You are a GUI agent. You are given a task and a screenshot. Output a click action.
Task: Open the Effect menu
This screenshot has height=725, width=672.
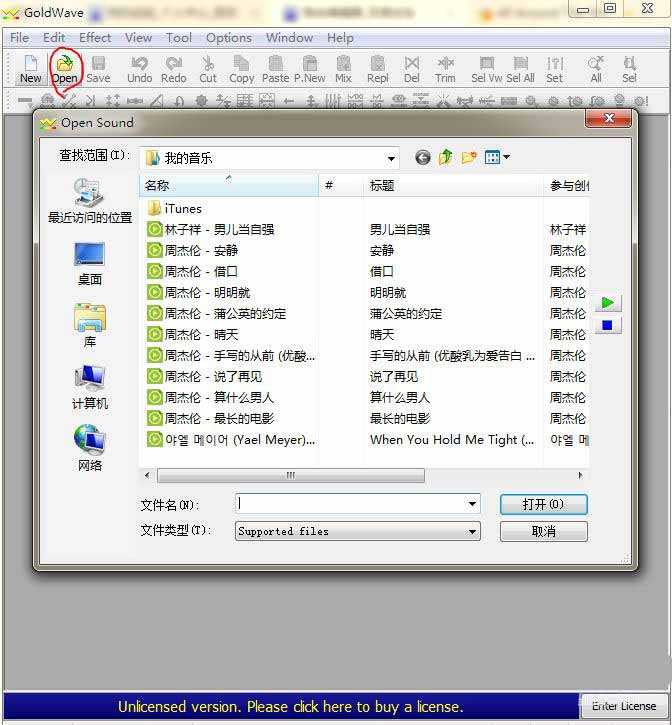pos(95,38)
